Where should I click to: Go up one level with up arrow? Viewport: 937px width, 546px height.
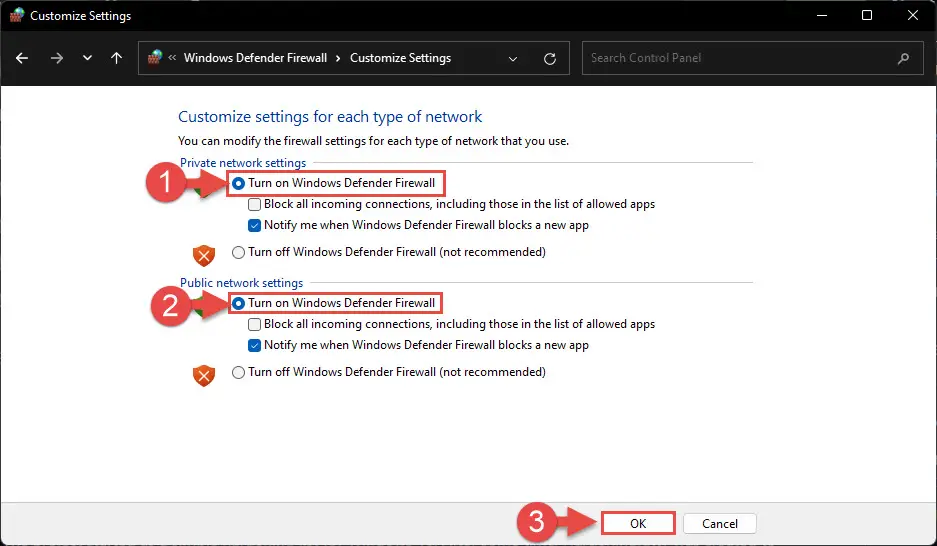(117, 58)
